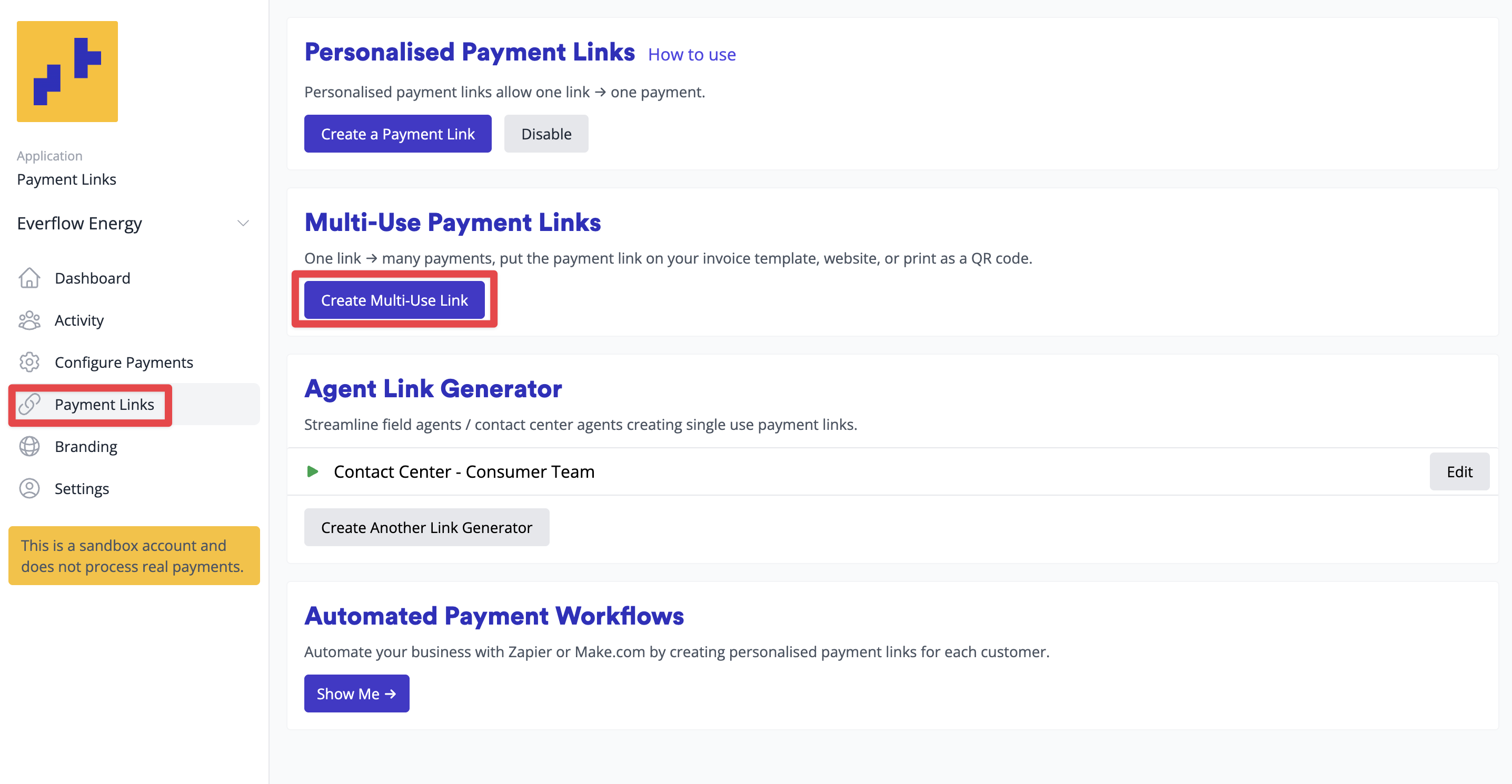Edit the Contact Center - Consumer Team generator
Image resolution: width=1512 pixels, height=784 pixels.
1459,472
